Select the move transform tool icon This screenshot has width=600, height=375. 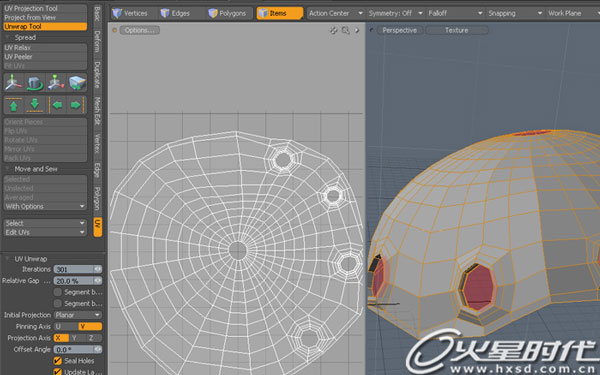[x=14, y=83]
